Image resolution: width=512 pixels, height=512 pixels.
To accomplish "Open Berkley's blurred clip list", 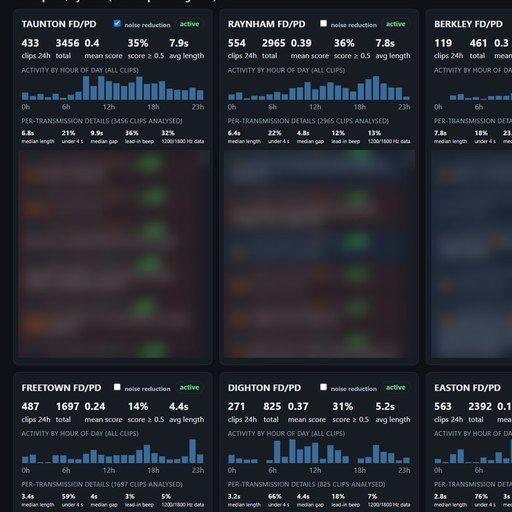I will 471,254.
